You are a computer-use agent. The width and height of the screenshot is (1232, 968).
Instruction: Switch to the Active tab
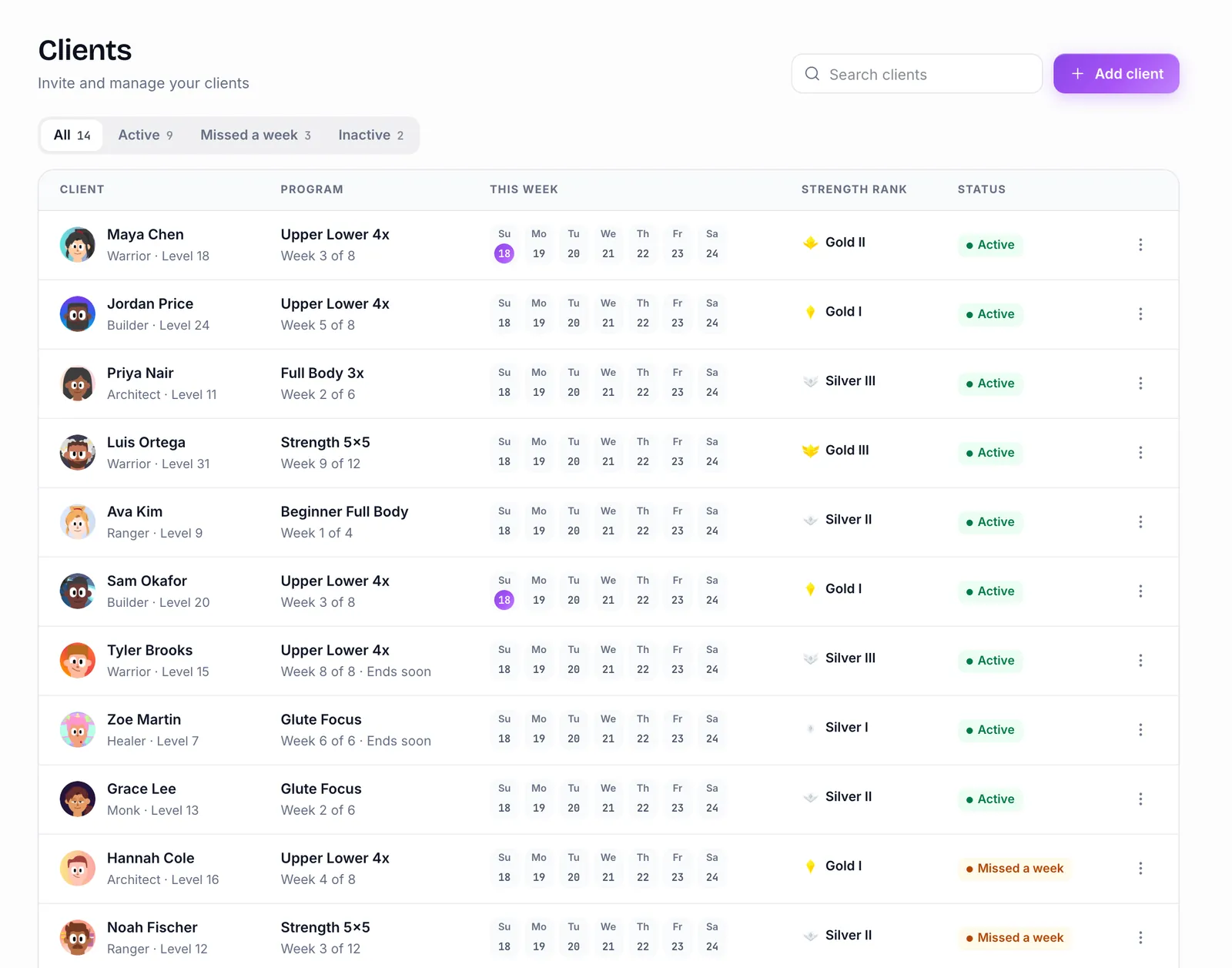[x=146, y=136]
